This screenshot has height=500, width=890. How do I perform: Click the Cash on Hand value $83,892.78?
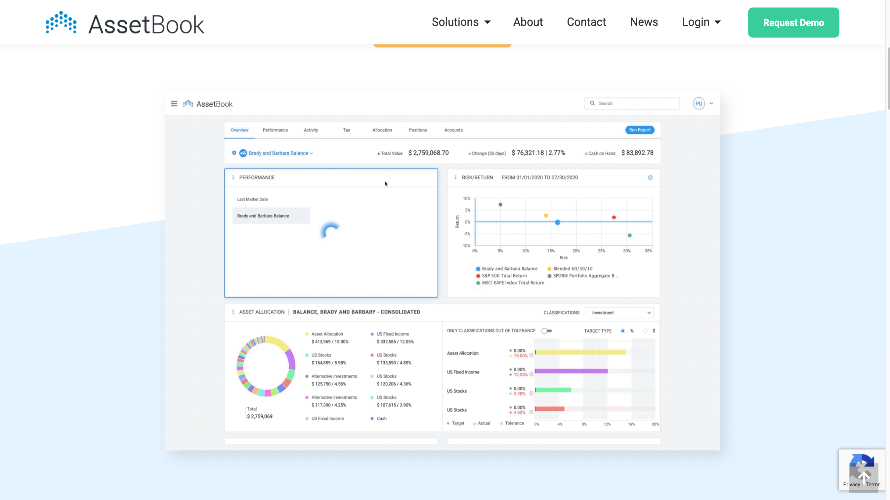637,153
